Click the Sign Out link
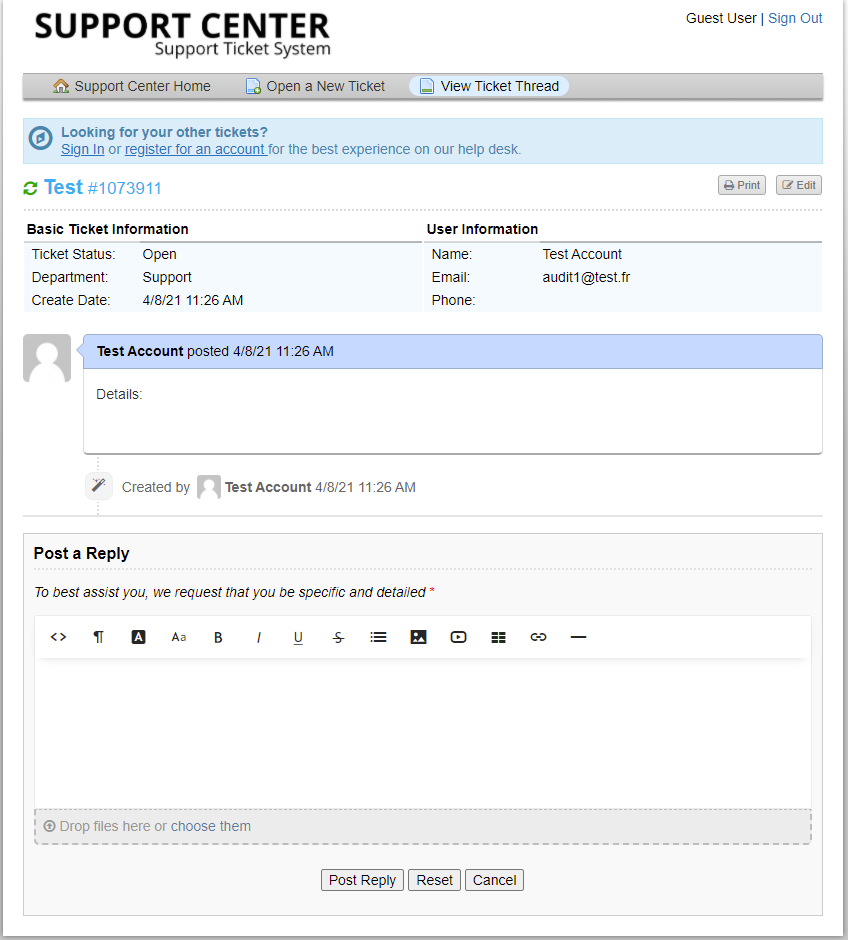Screen dimensions: 848x940 [x=795, y=18]
